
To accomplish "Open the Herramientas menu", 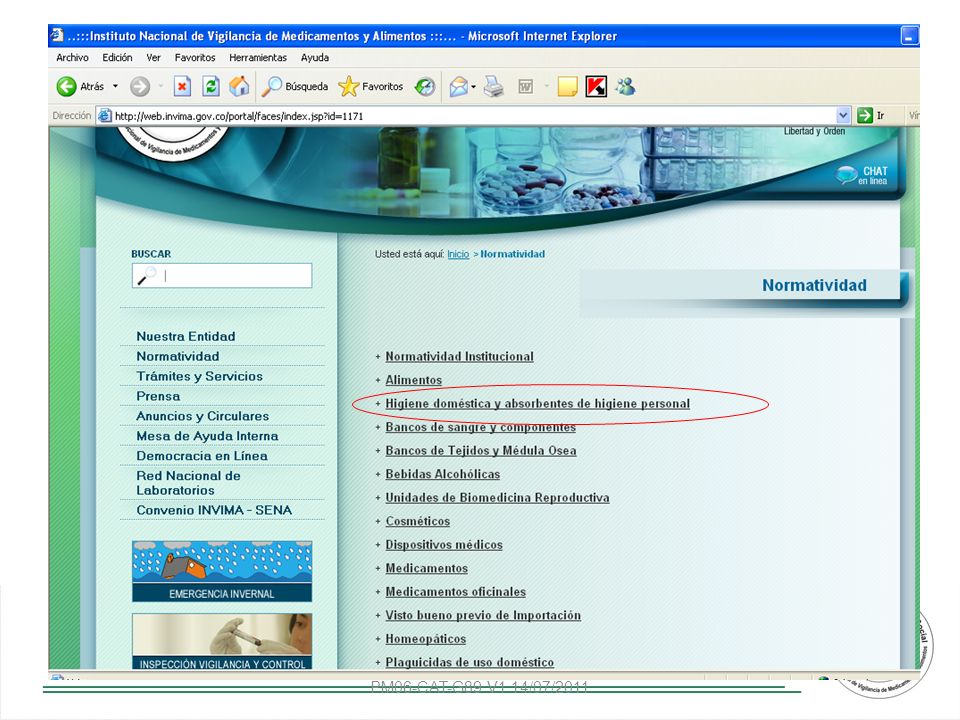I will coord(258,58).
